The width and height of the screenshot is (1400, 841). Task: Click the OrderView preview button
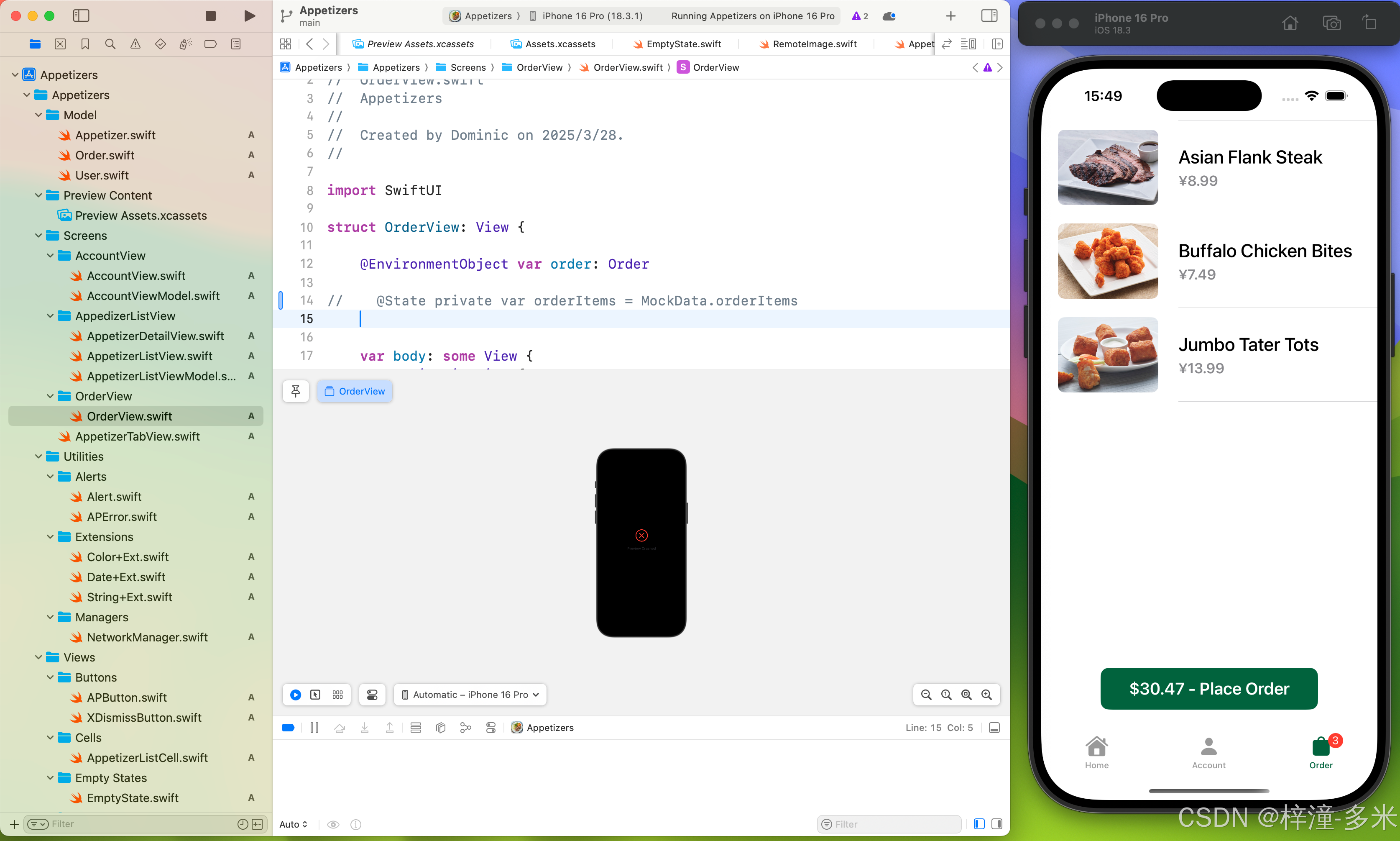pos(355,391)
